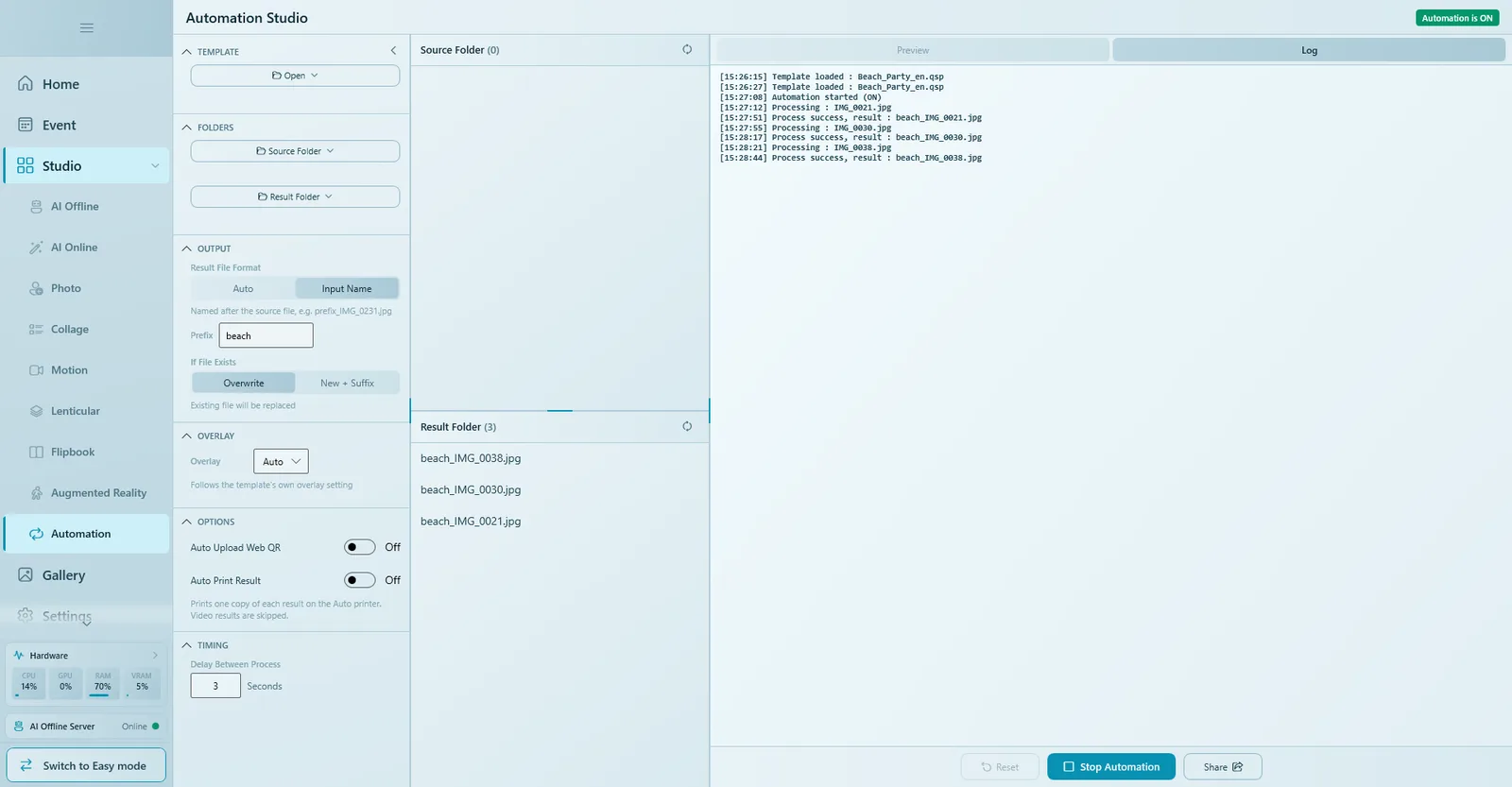Viewport: 1512px width, 787px height.
Task: Open the Motion studio page
Action: tap(86, 370)
